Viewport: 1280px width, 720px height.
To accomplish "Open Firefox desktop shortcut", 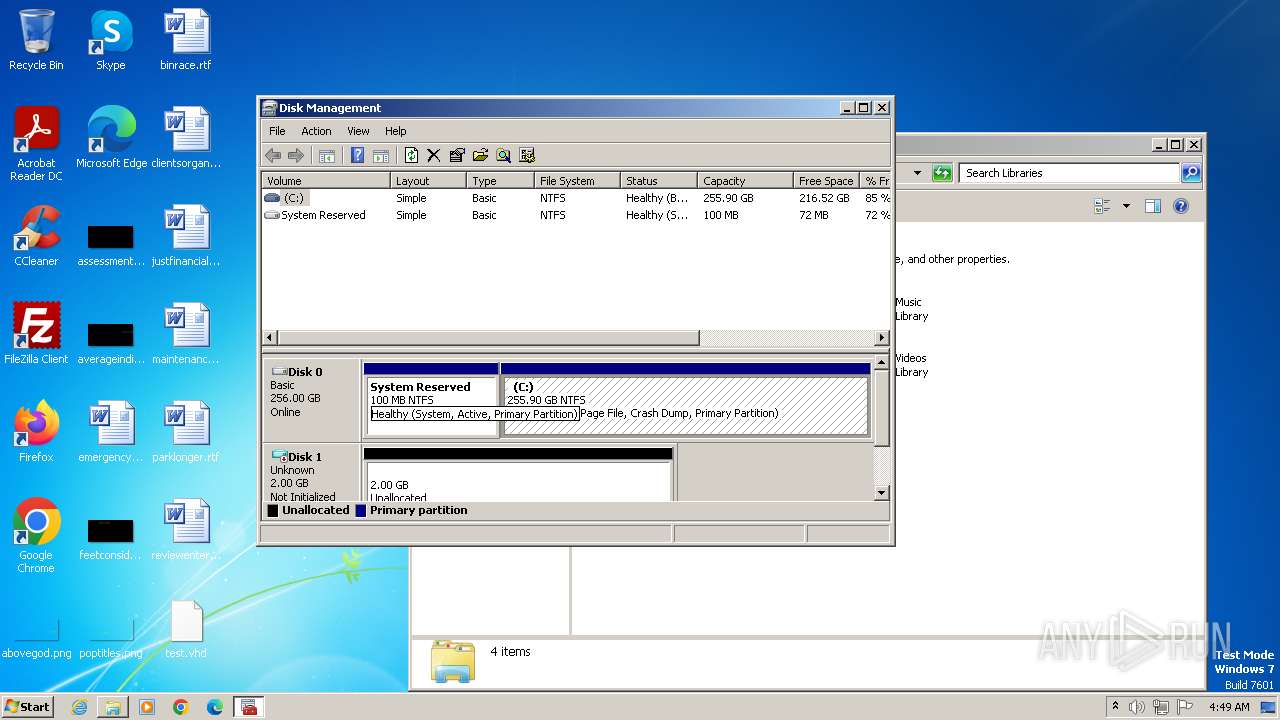I will (x=36, y=432).
